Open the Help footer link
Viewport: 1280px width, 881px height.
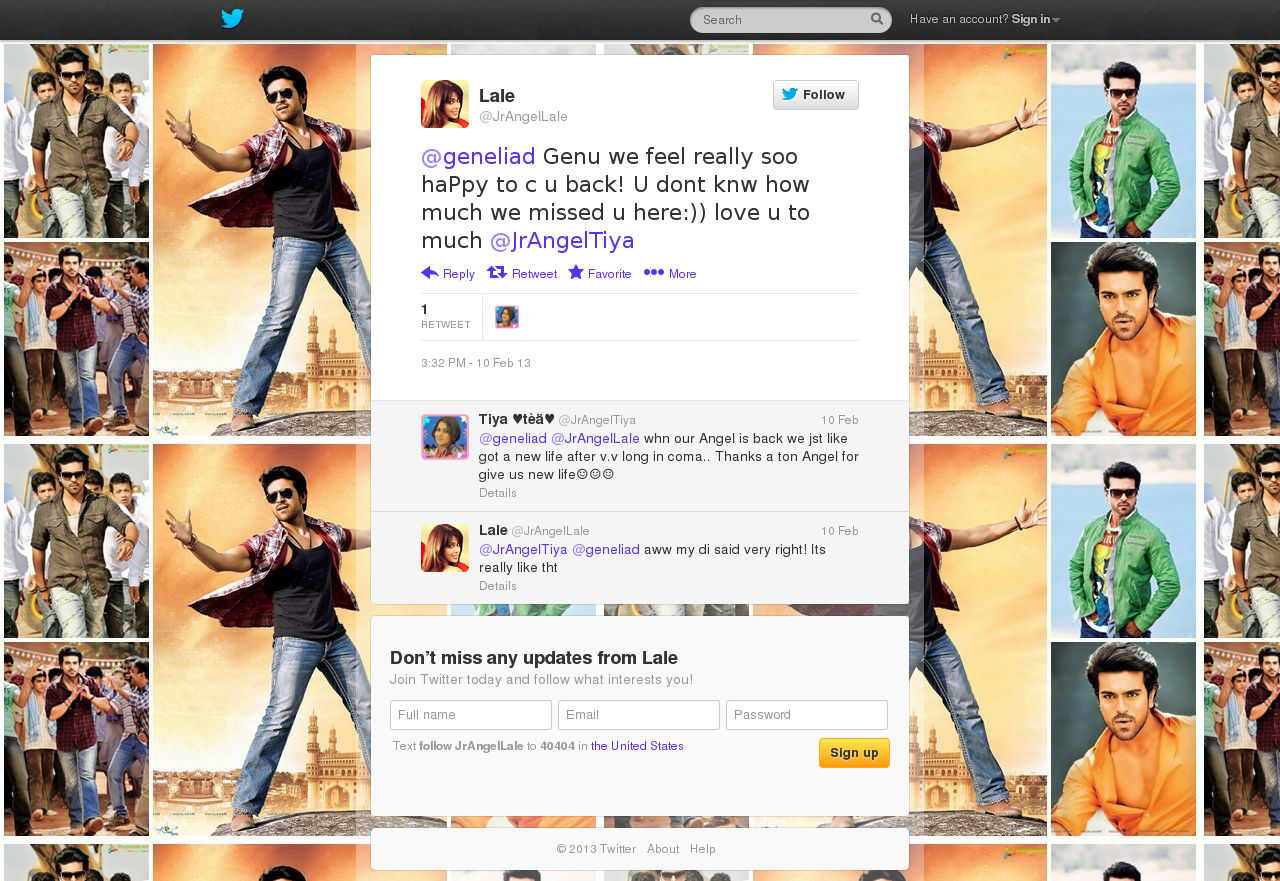(x=703, y=849)
